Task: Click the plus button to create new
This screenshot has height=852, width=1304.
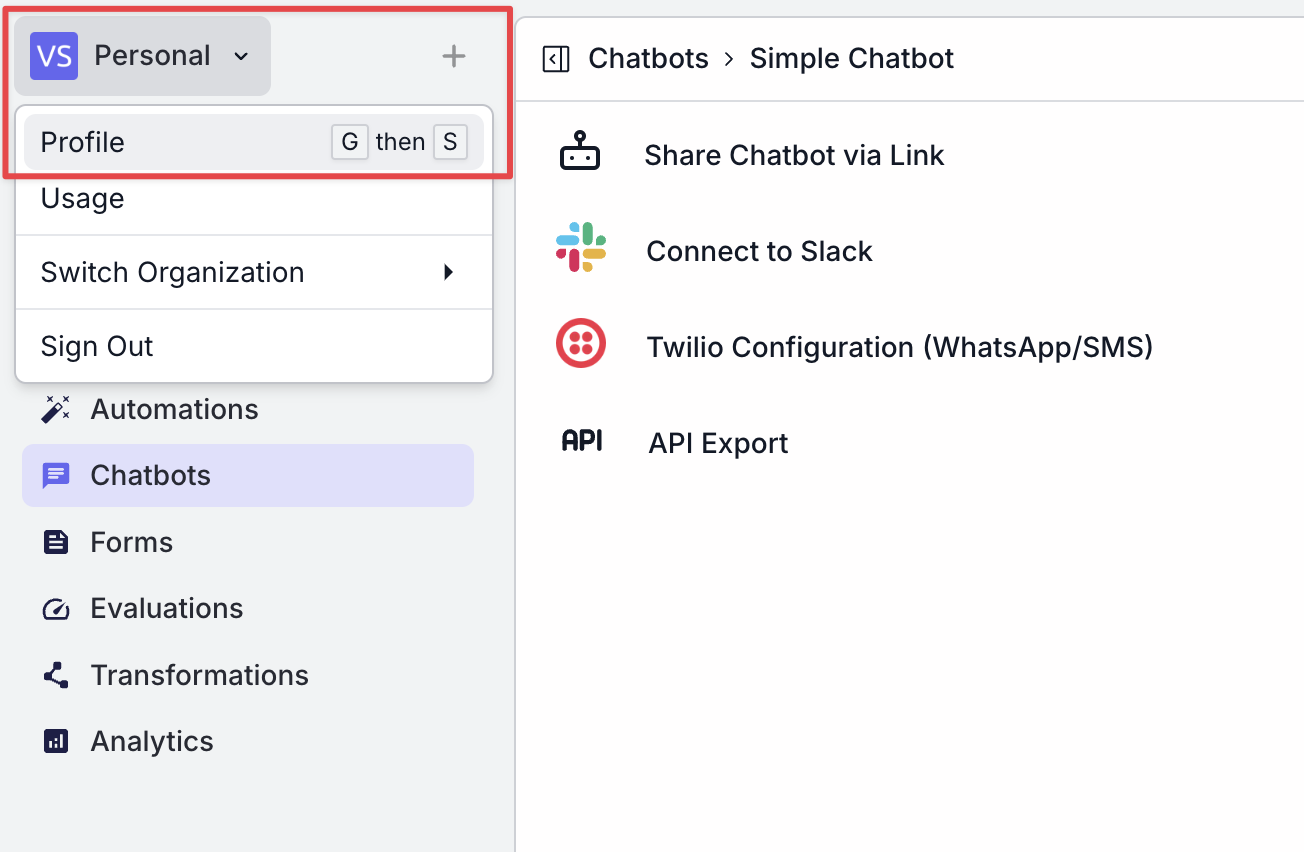Action: (453, 56)
